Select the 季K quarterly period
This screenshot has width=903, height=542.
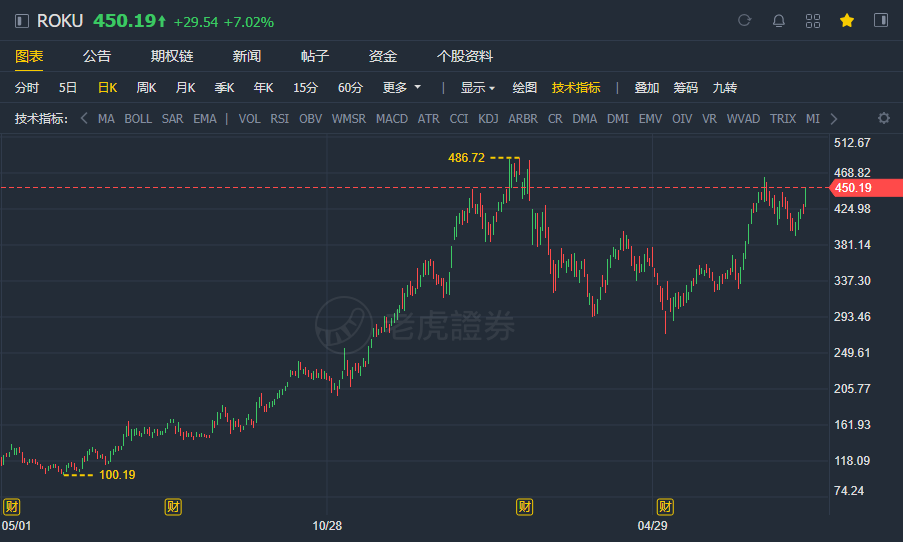pos(224,88)
